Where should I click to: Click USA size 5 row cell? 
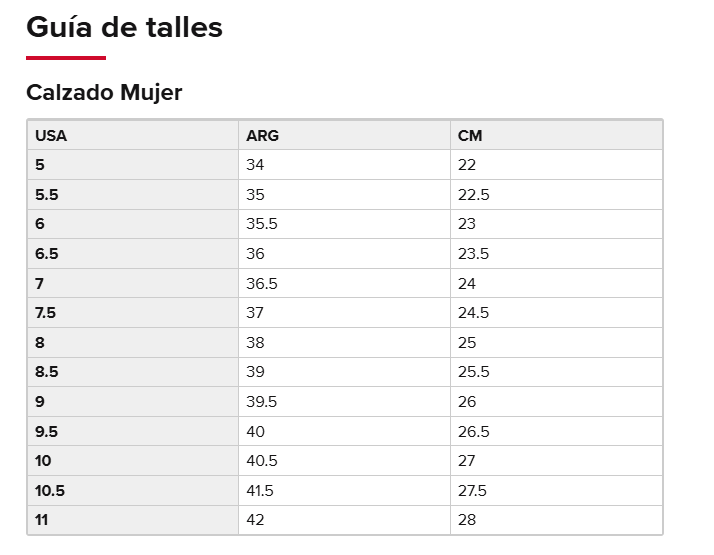click(x=133, y=164)
